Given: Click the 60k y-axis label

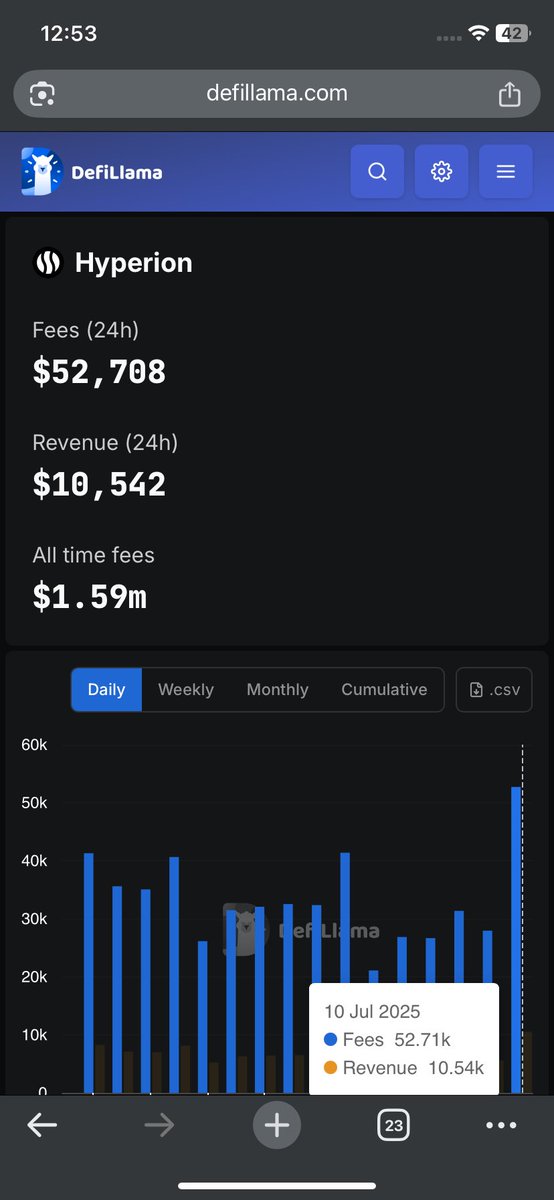Looking at the screenshot, I should click(36, 745).
